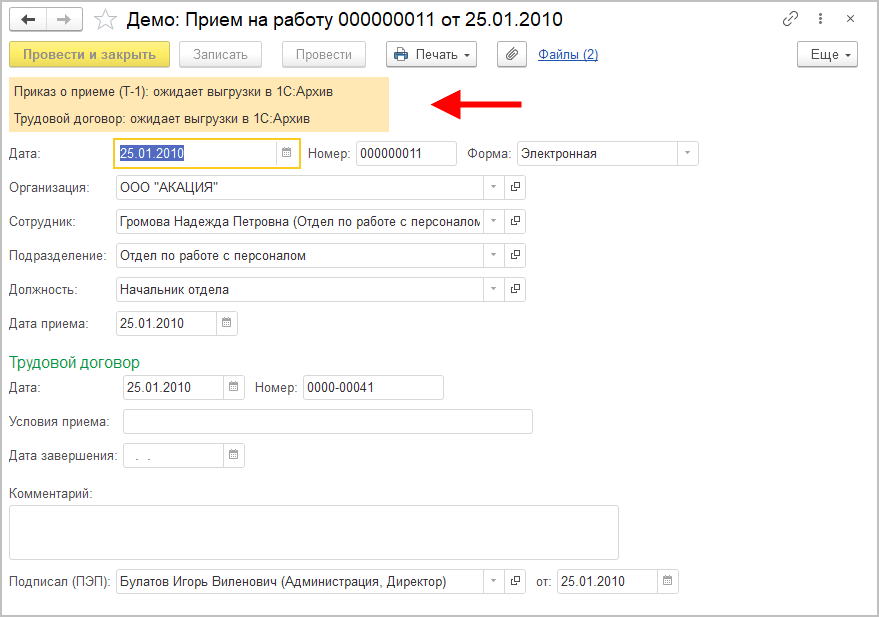
Task: Open the Еще menu
Action: 827,54
